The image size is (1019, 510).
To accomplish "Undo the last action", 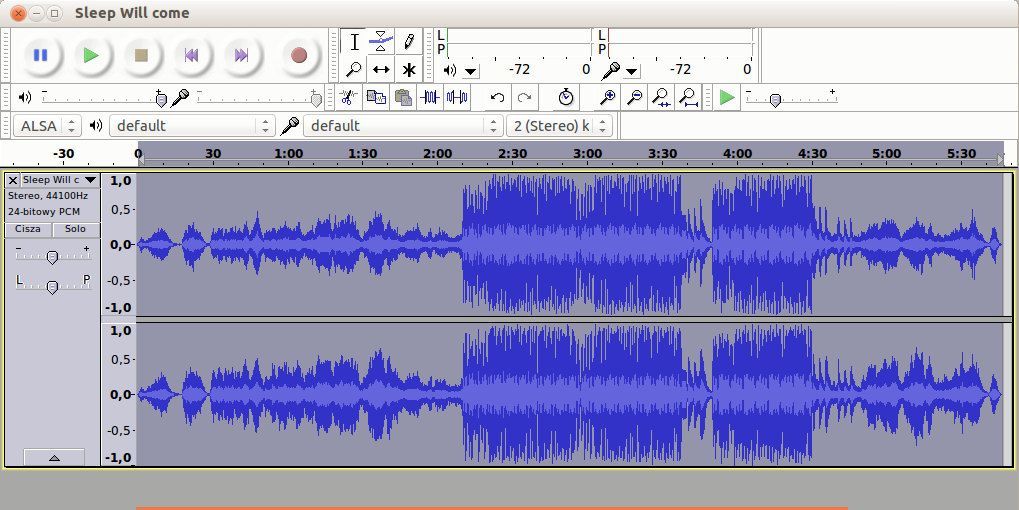I will pos(497,97).
